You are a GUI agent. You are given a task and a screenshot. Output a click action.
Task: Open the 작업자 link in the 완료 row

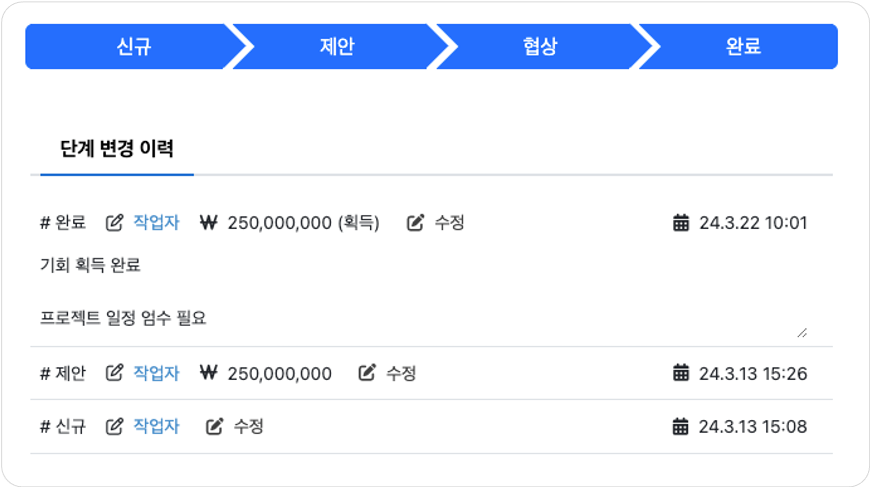click(156, 222)
